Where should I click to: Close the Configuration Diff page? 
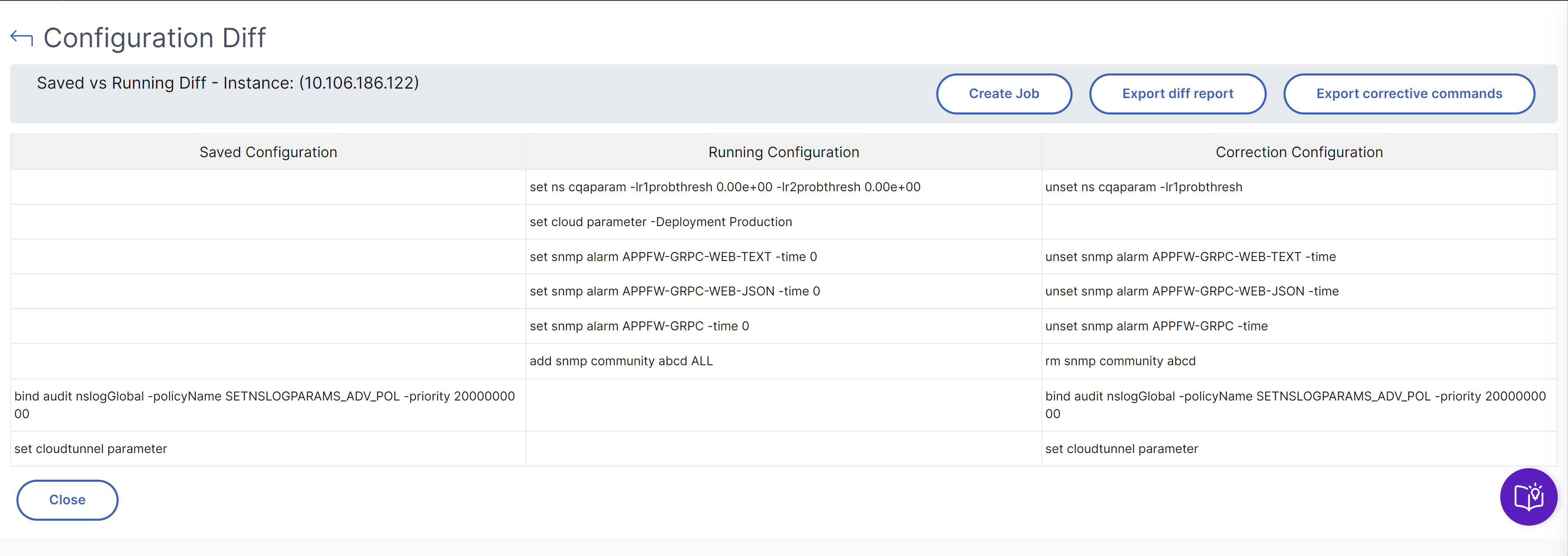(x=67, y=499)
